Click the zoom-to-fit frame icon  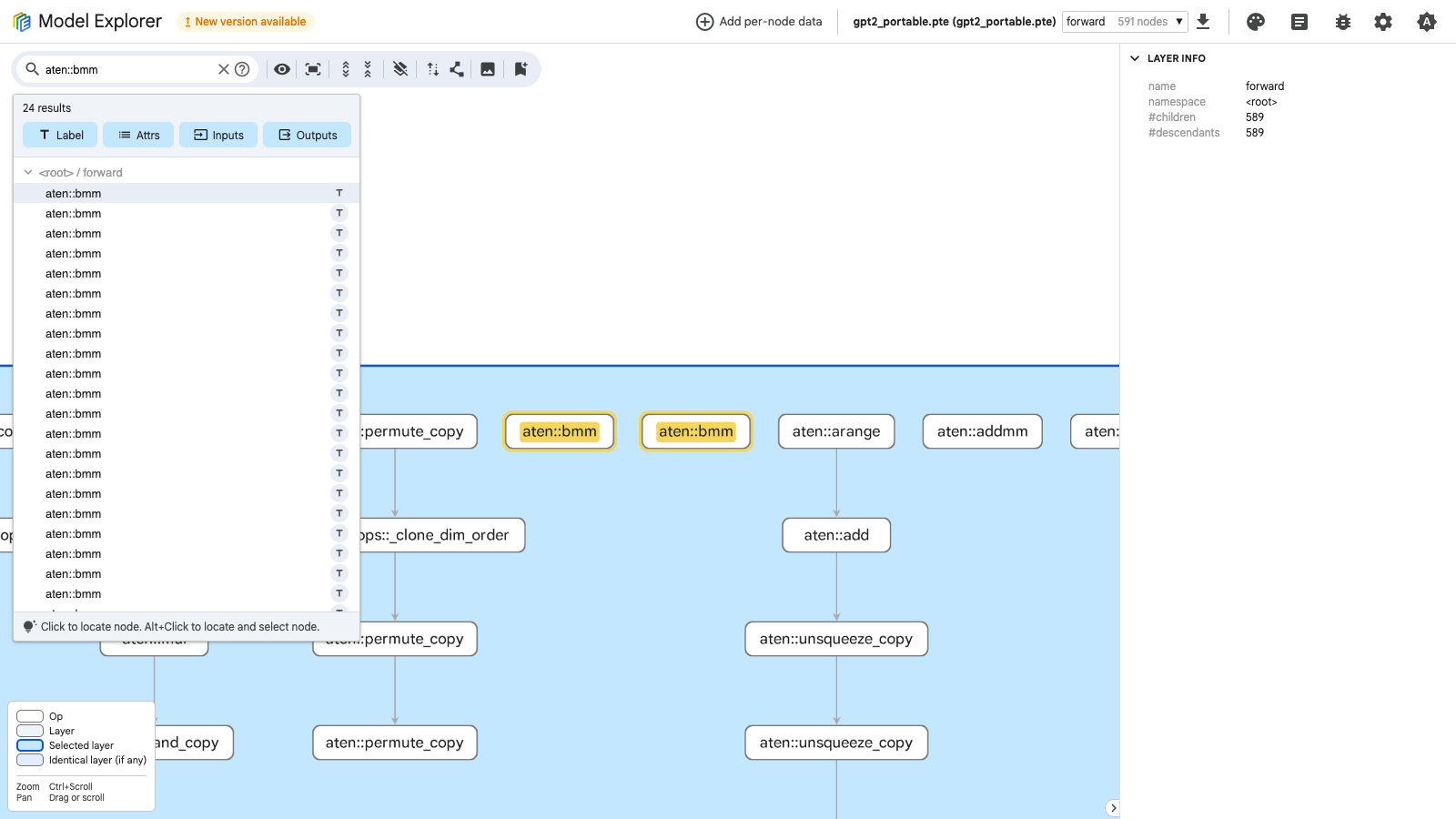pyautogui.click(x=313, y=69)
